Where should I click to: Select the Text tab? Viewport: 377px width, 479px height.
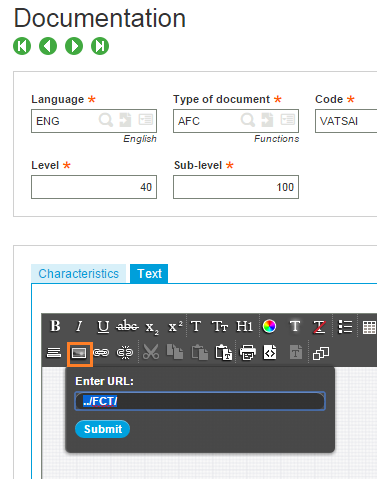pos(149,274)
